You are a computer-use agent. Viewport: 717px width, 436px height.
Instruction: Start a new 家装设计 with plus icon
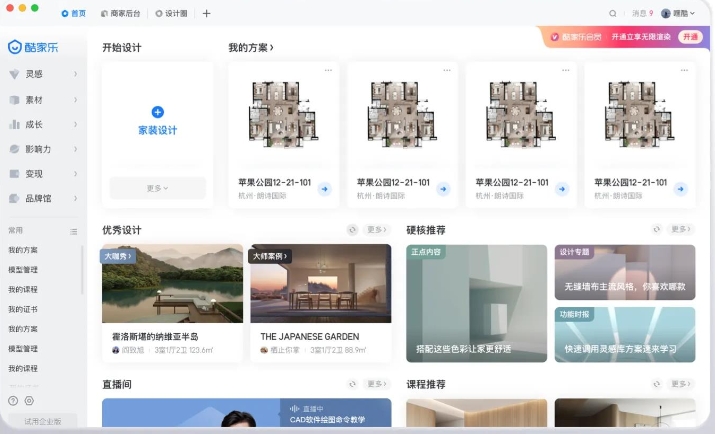(x=158, y=112)
